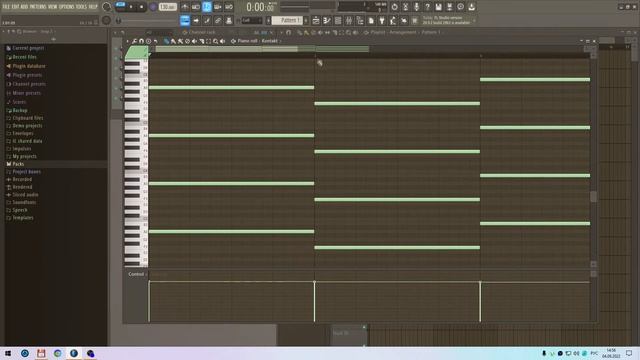Screen dimensions: 640x360
Task: Click the floppy disk save icon
Action: pos(438,7)
